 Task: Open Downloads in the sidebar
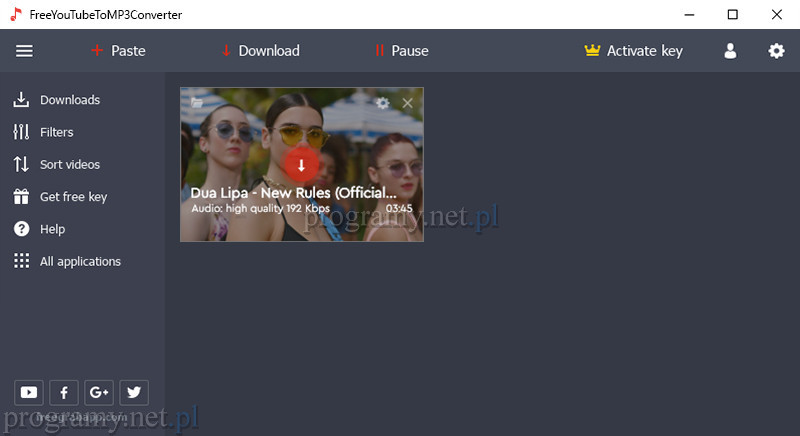[x=69, y=100]
